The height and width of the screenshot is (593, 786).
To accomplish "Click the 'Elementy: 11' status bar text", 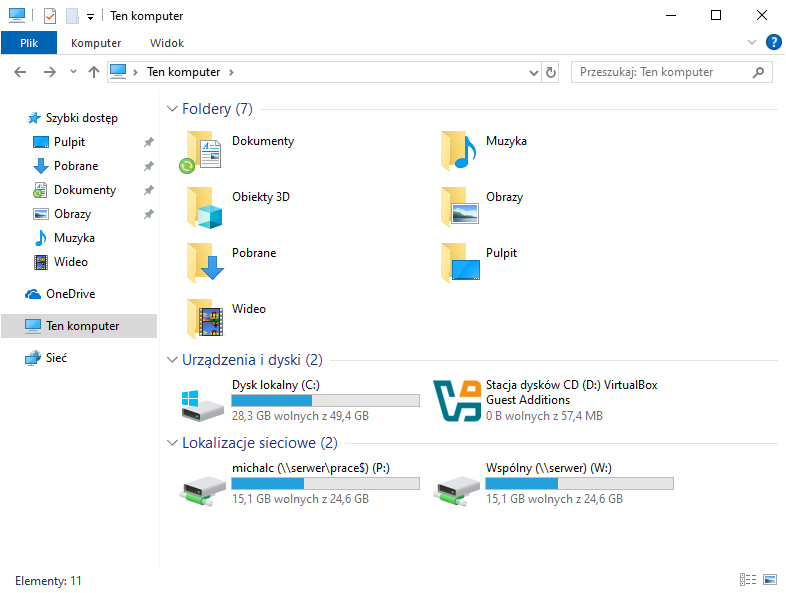I will tap(48, 580).
